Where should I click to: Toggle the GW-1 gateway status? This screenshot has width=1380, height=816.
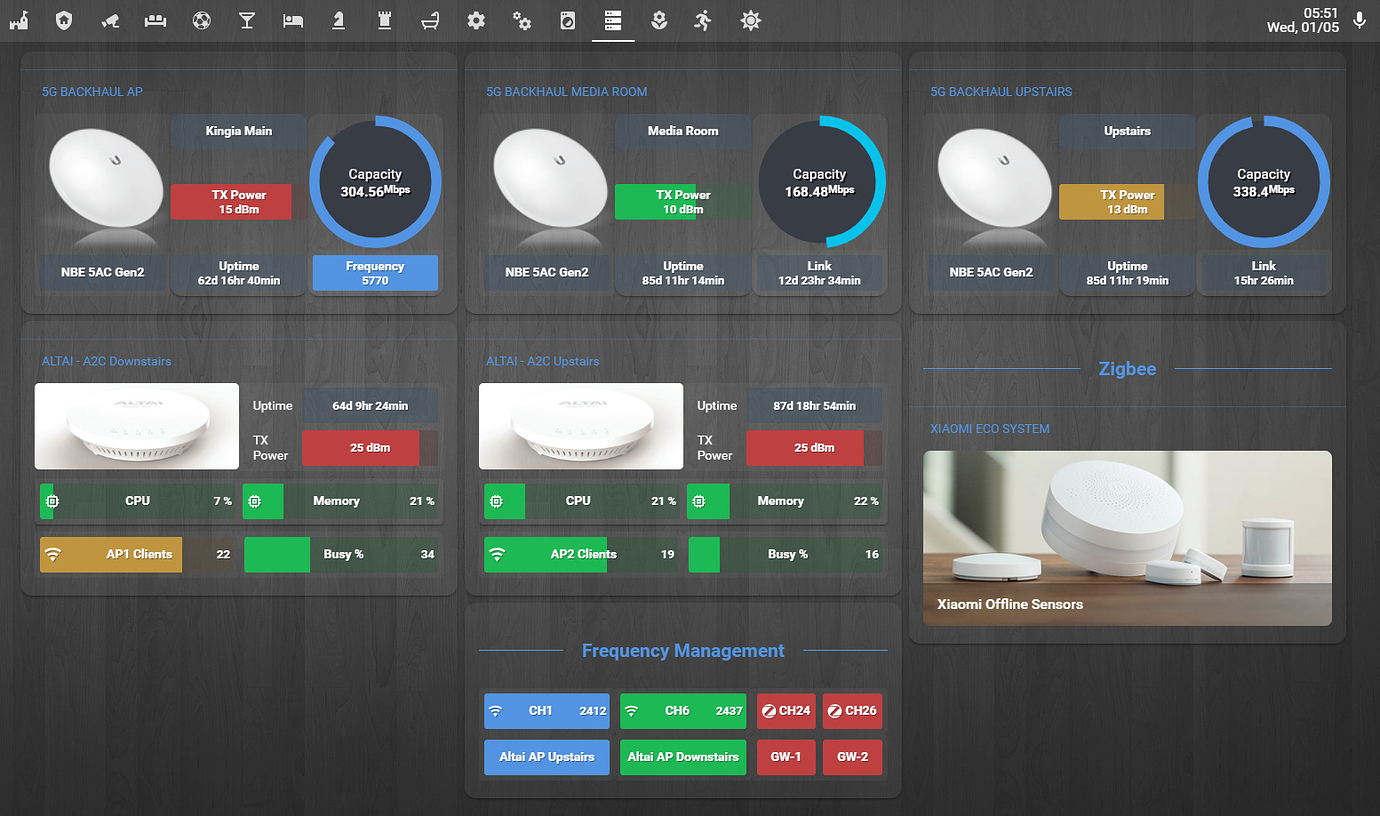pos(786,757)
